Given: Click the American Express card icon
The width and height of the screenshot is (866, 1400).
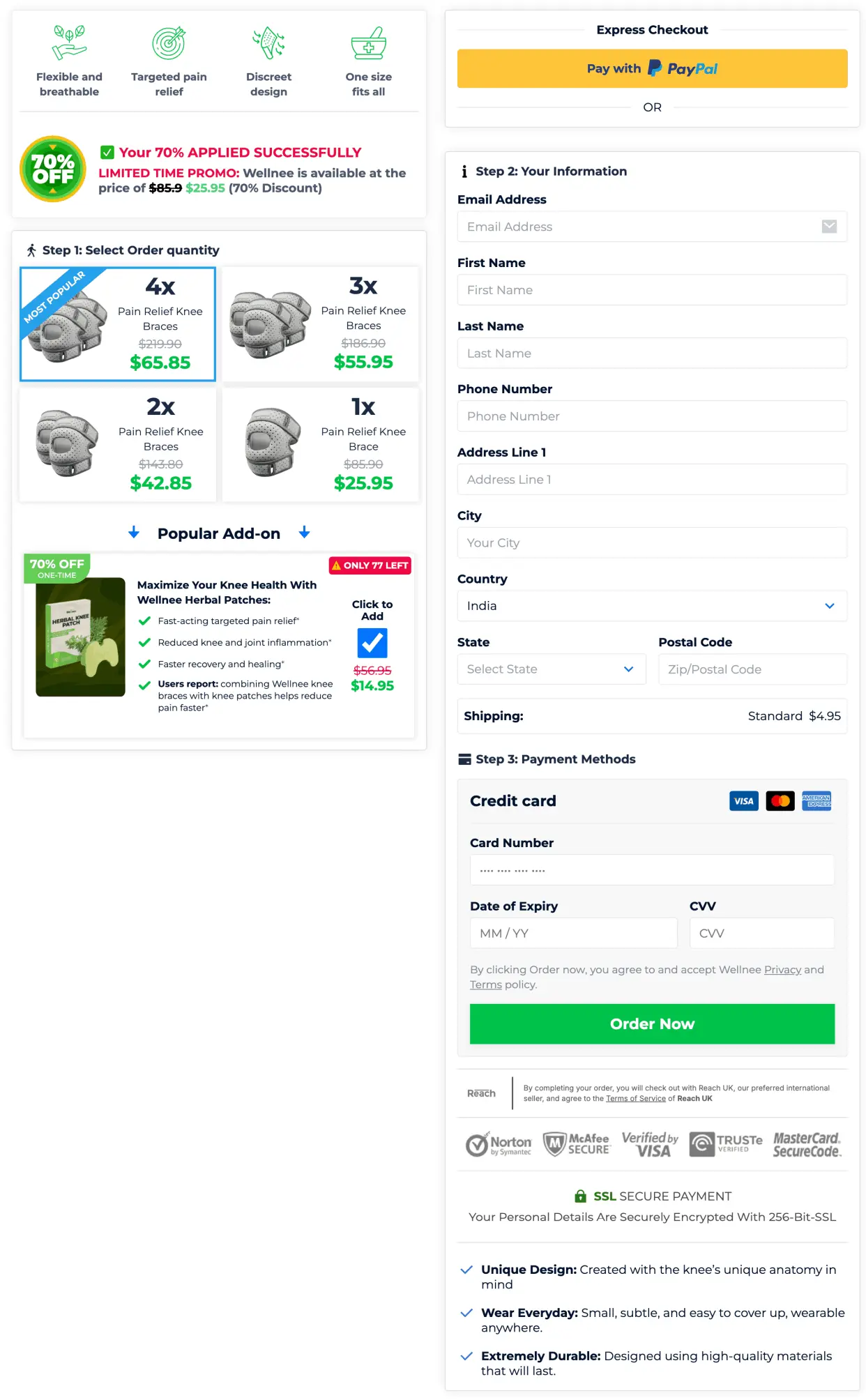Looking at the screenshot, I should [x=816, y=801].
